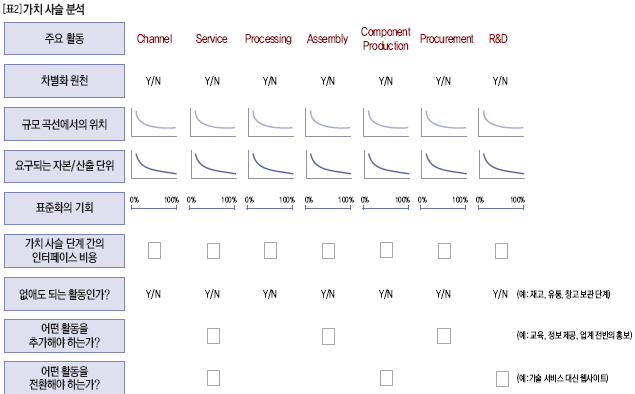Click Y/N under Assembly in 없애도 되는 활동인가 row
Image resolution: width=635 pixels, height=394 pixels.
[x=328, y=294]
